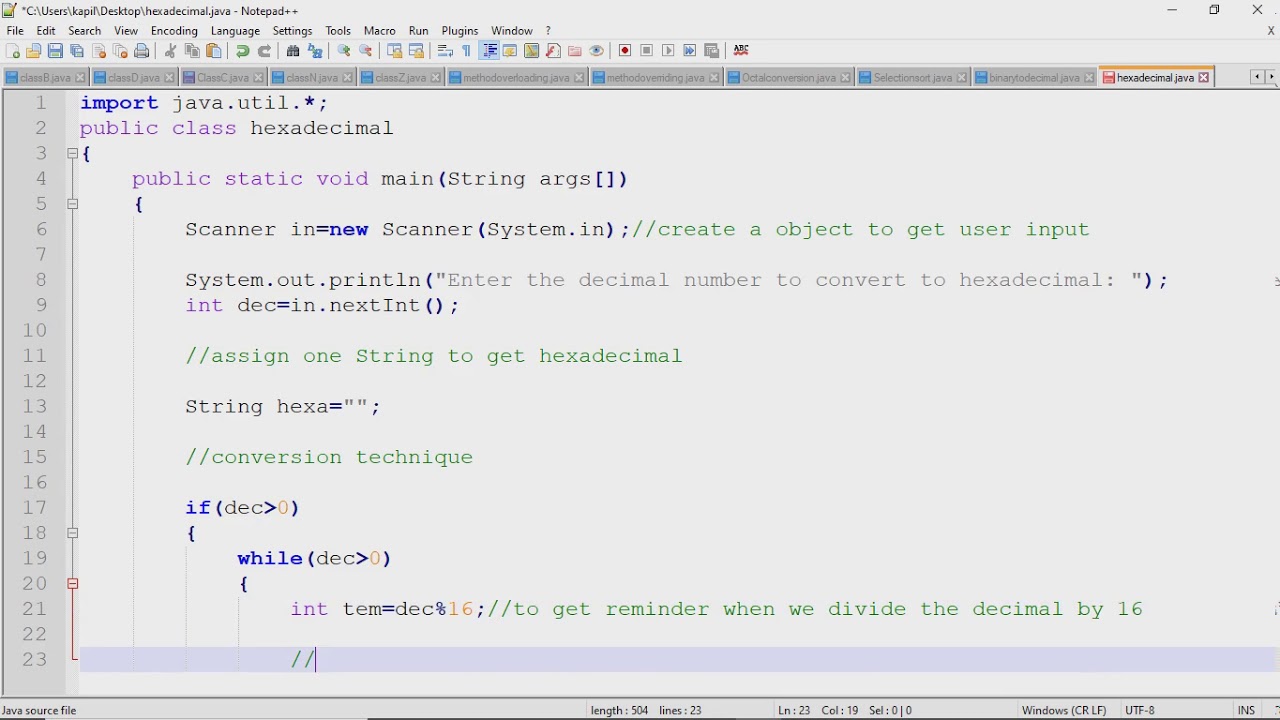Open the Edit menu

[x=46, y=31]
